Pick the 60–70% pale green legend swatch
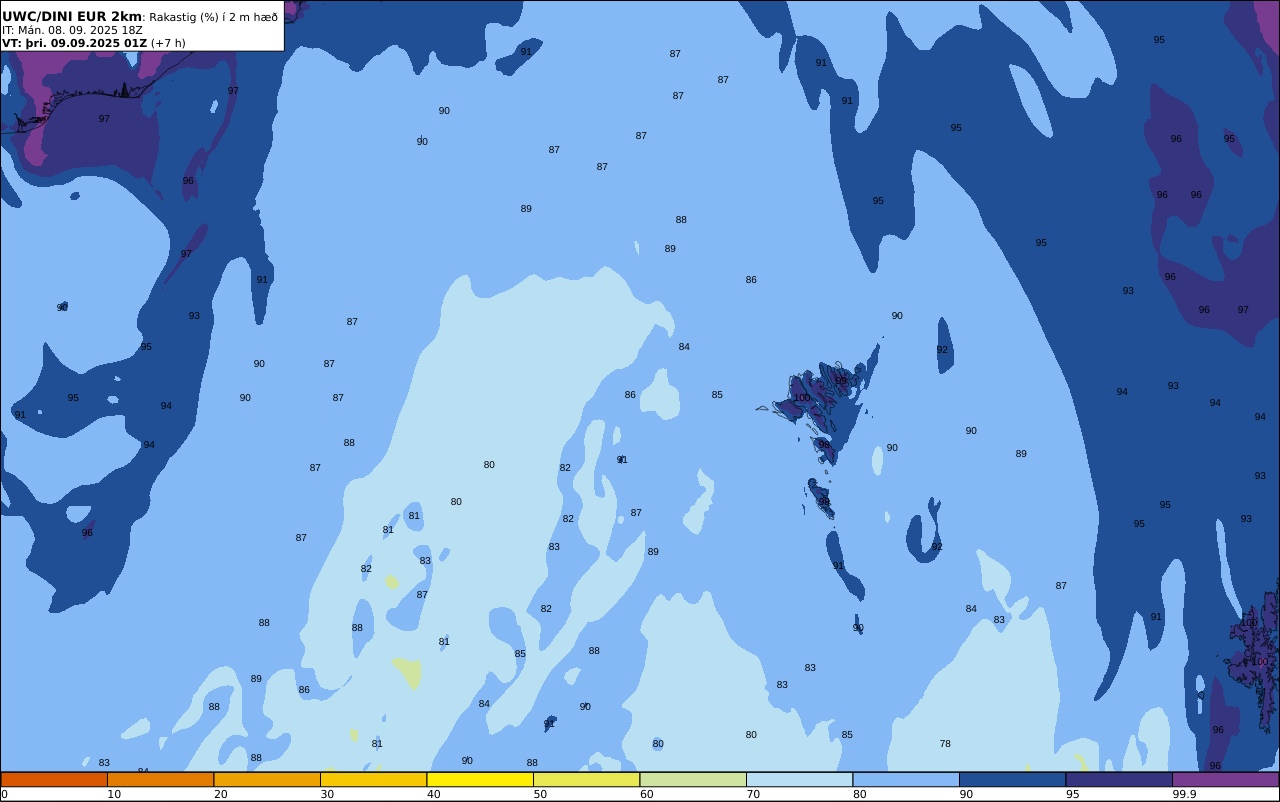Viewport: 1280px width, 802px height. click(693, 779)
